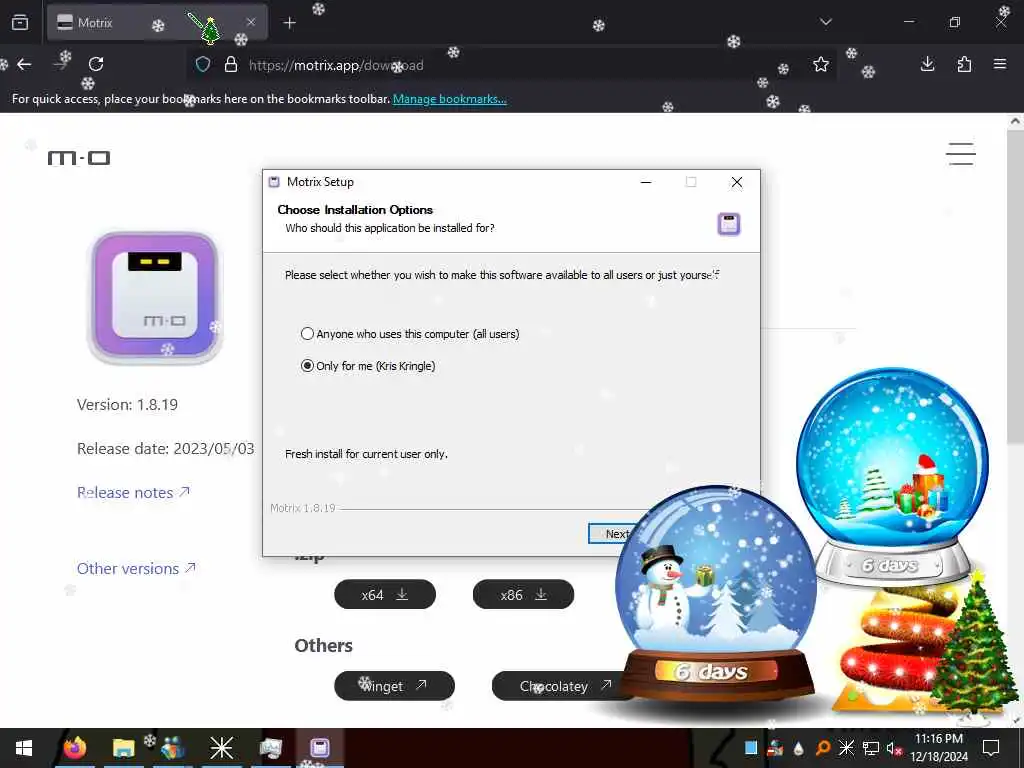This screenshot has height=768, width=1024.
Task: Open the list all tabs dropdown
Action: pos(825,22)
